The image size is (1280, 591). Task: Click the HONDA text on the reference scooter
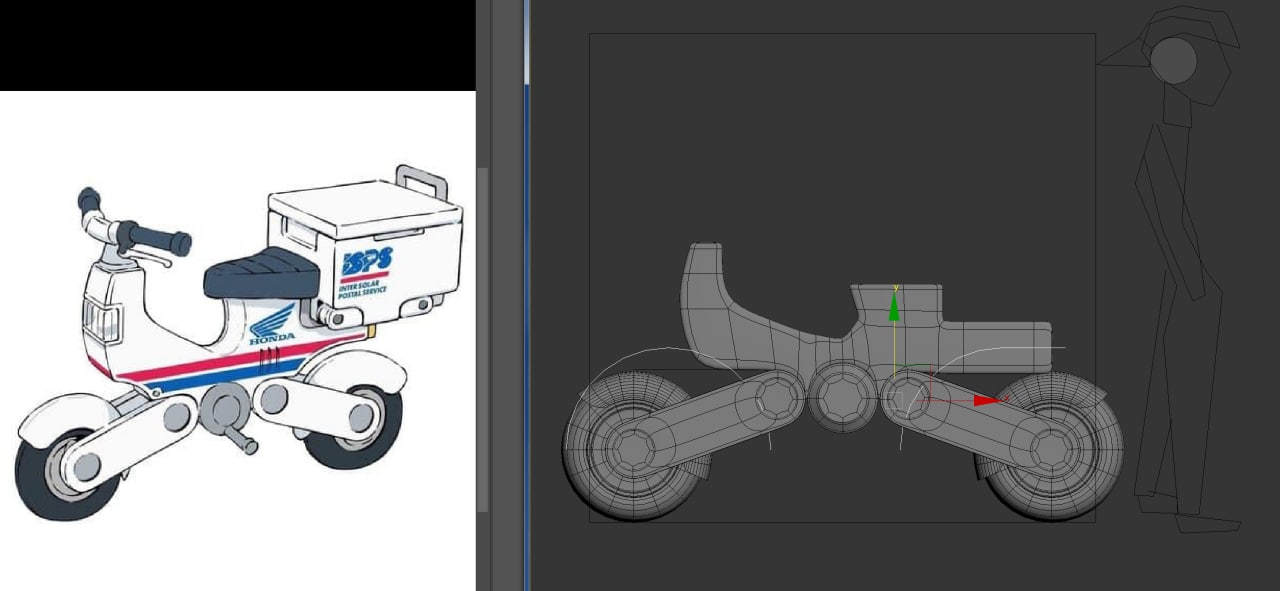(272, 339)
